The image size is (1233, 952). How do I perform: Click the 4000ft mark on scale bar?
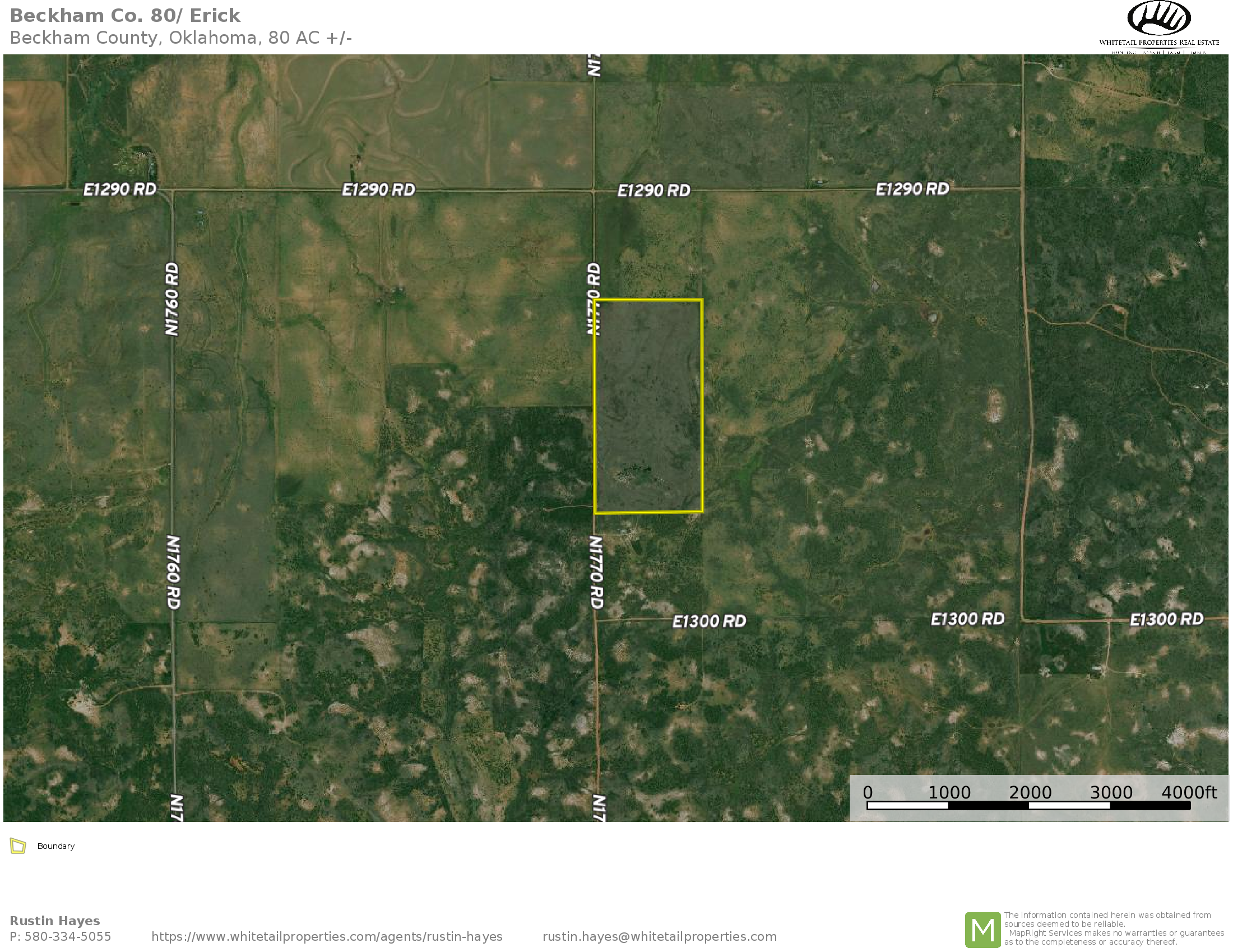[1188, 793]
